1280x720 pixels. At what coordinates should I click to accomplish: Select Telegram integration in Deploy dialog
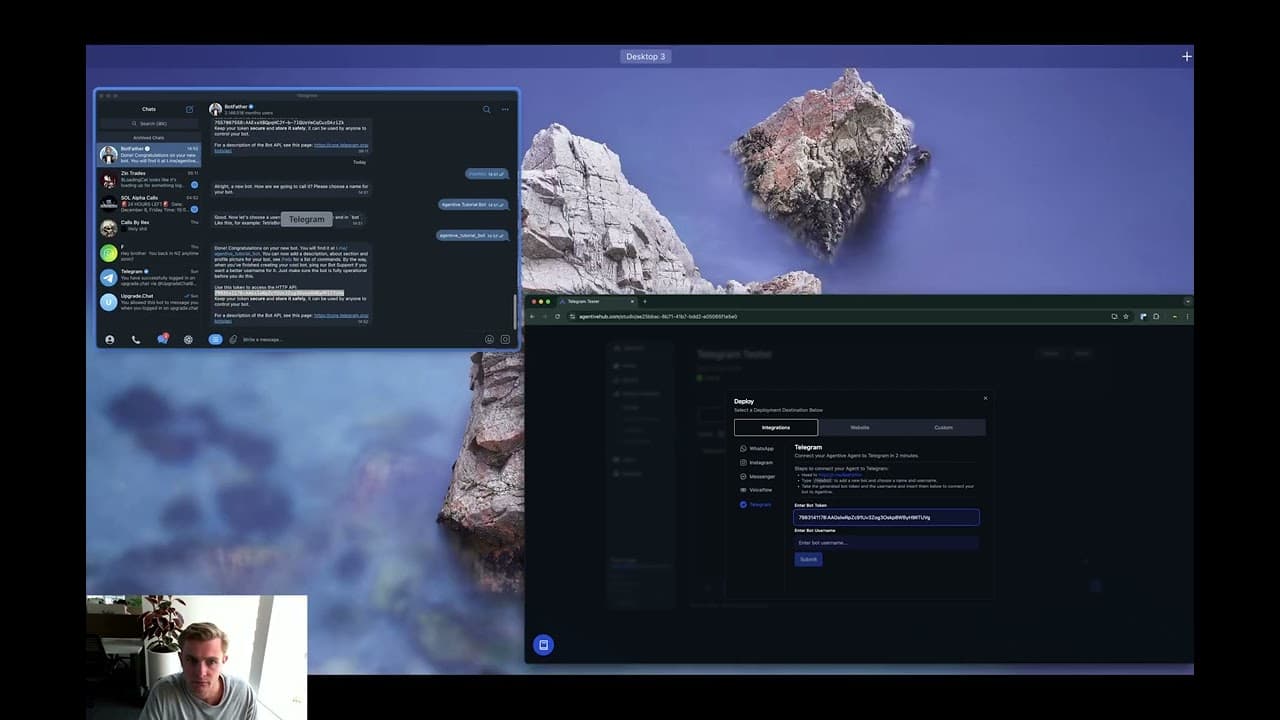(756, 504)
